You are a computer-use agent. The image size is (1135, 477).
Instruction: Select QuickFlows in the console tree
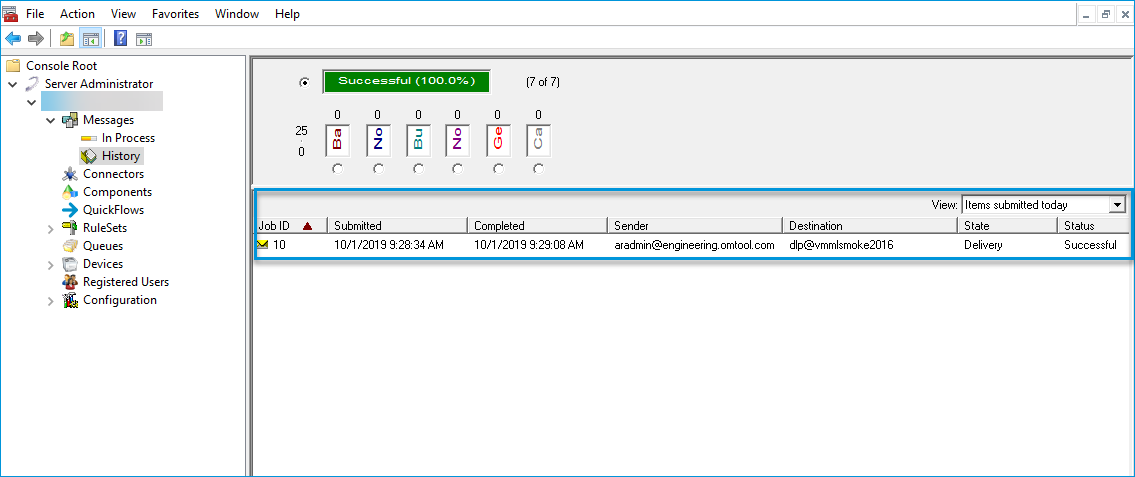coord(113,210)
